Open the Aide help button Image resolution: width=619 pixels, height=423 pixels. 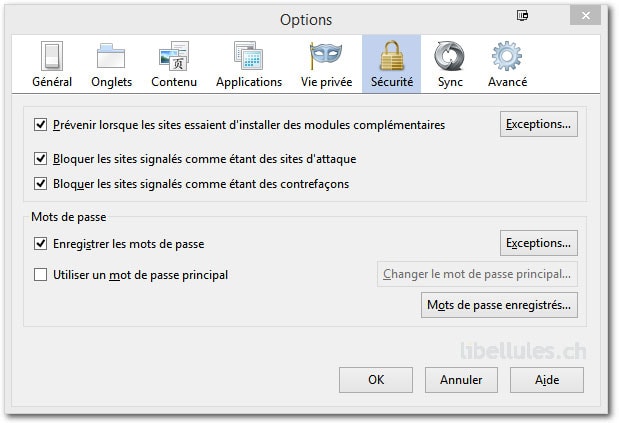(x=547, y=380)
